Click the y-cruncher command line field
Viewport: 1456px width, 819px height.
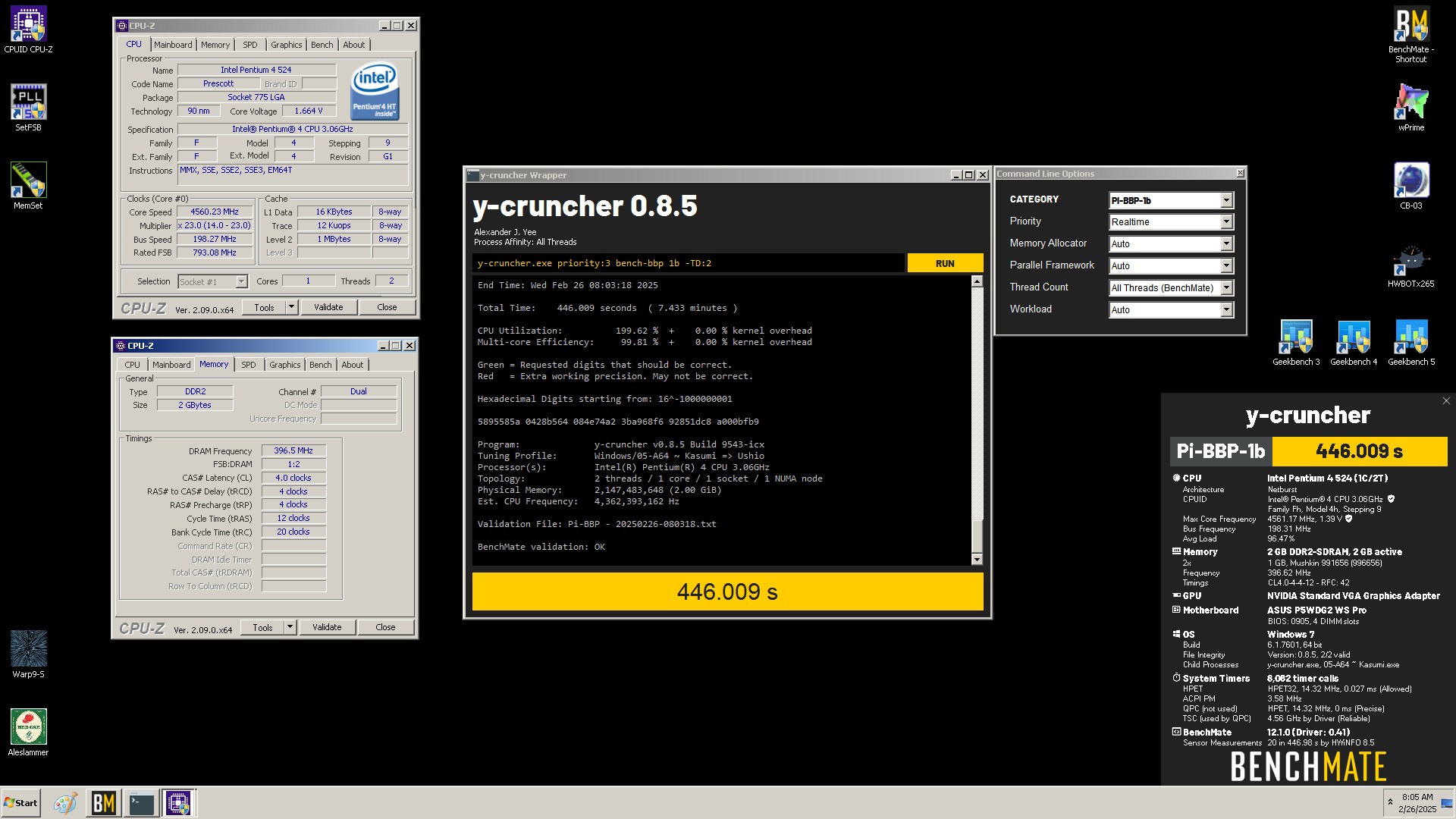pos(689,263)
